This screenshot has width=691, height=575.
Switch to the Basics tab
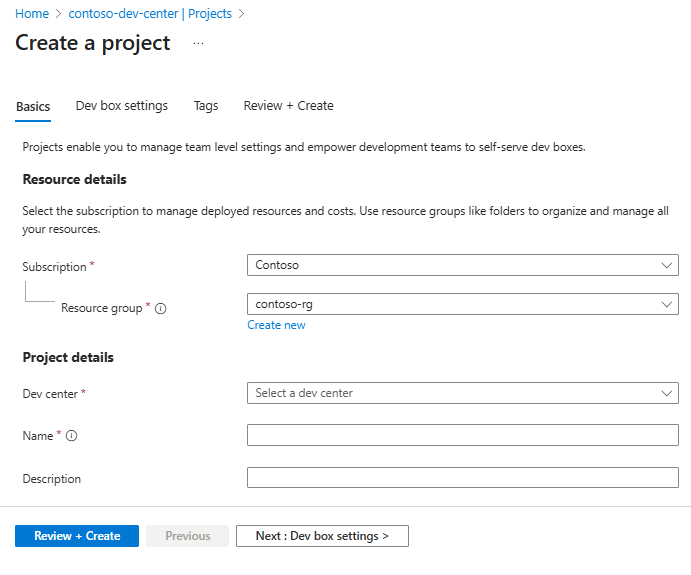tap(33, 106)
